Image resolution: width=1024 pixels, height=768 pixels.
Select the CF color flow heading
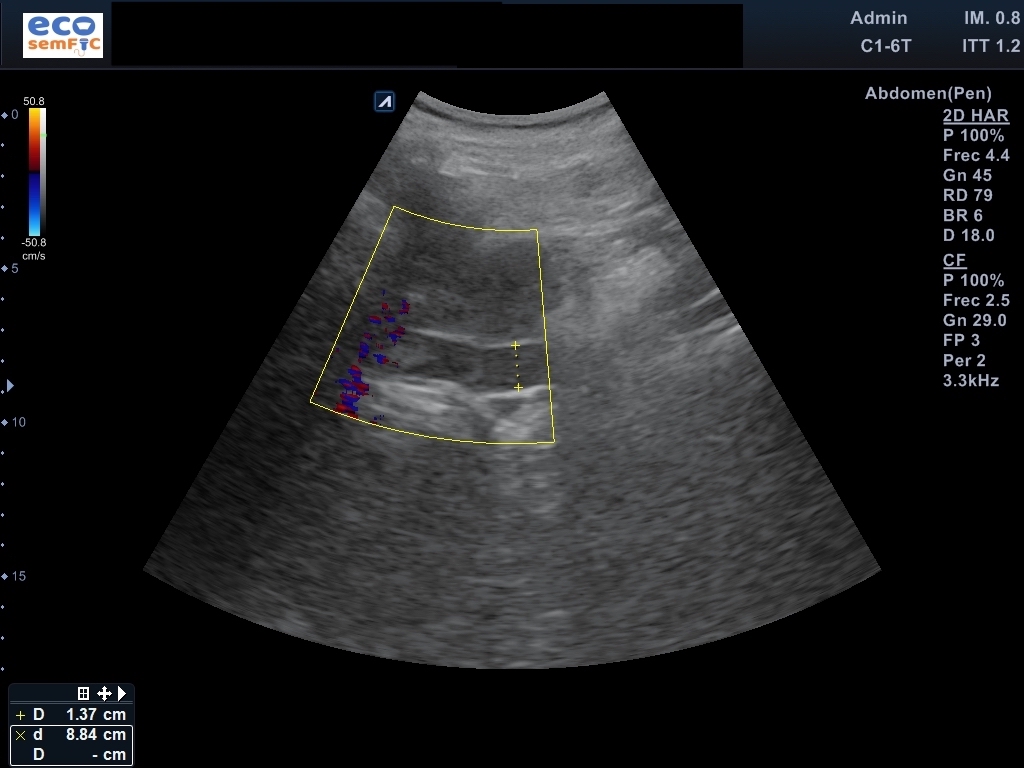point(954,260)
